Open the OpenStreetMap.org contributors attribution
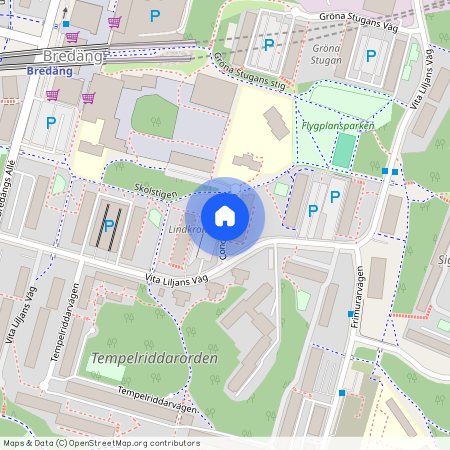 point(134,443)
